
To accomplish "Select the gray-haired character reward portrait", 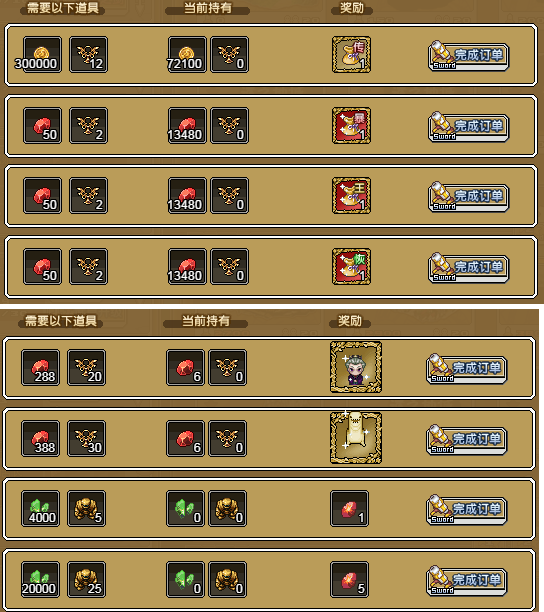I will (x=356, y=367).
